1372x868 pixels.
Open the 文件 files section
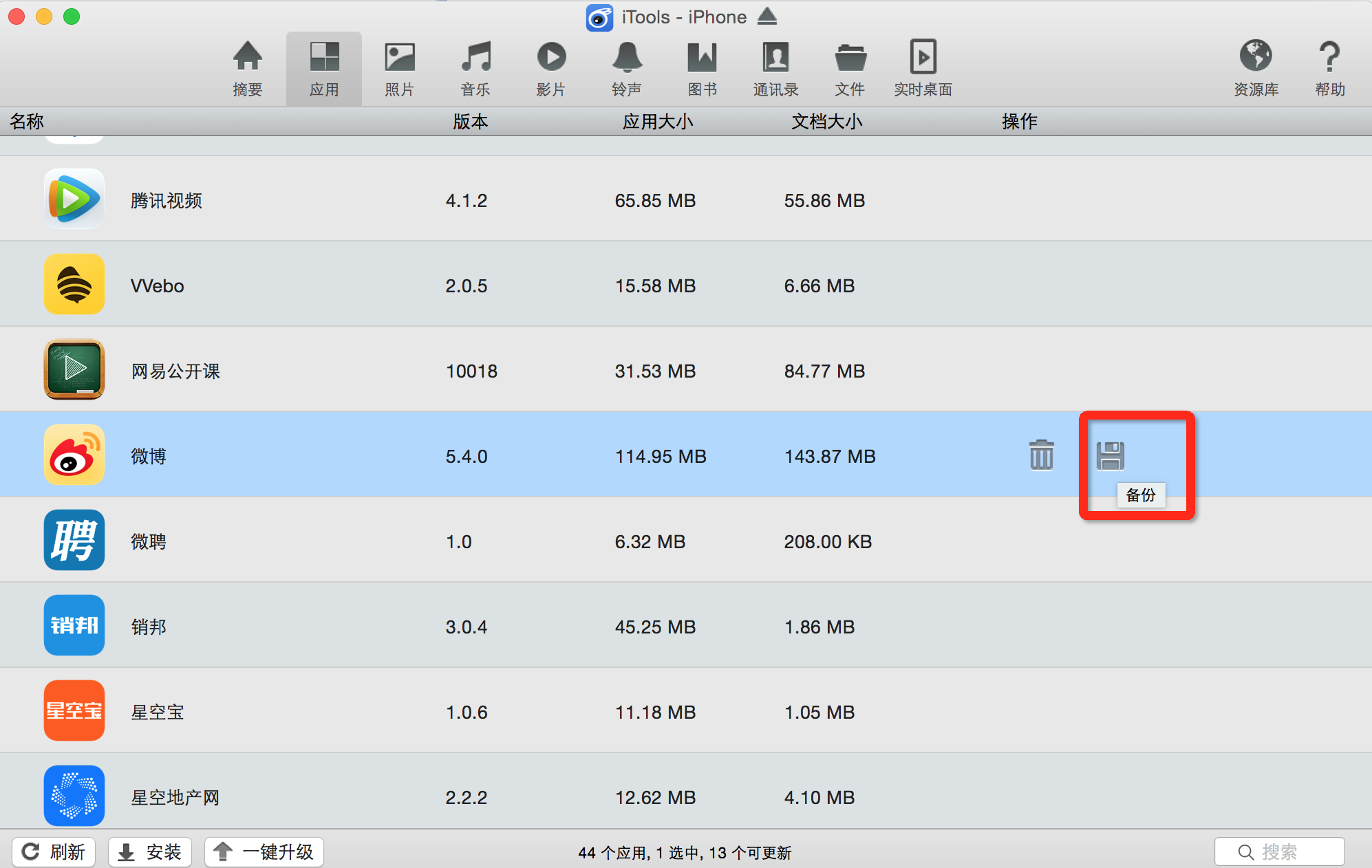tap(850, 69)
